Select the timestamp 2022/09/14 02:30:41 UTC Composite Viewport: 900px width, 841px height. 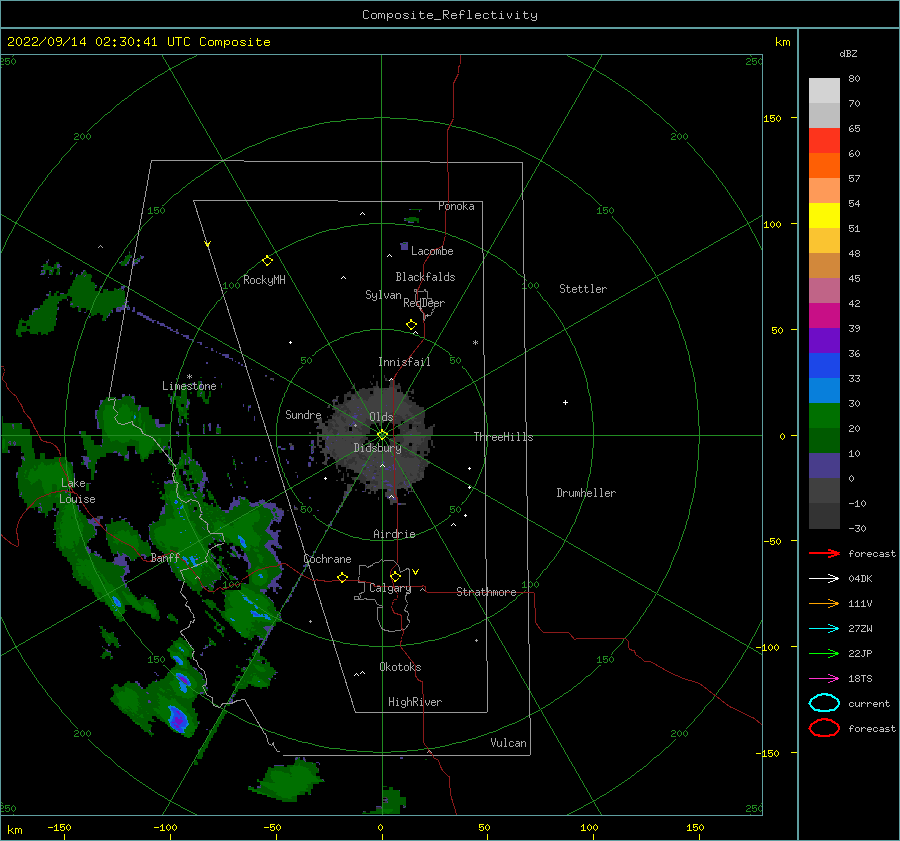(x=138, y=42)
